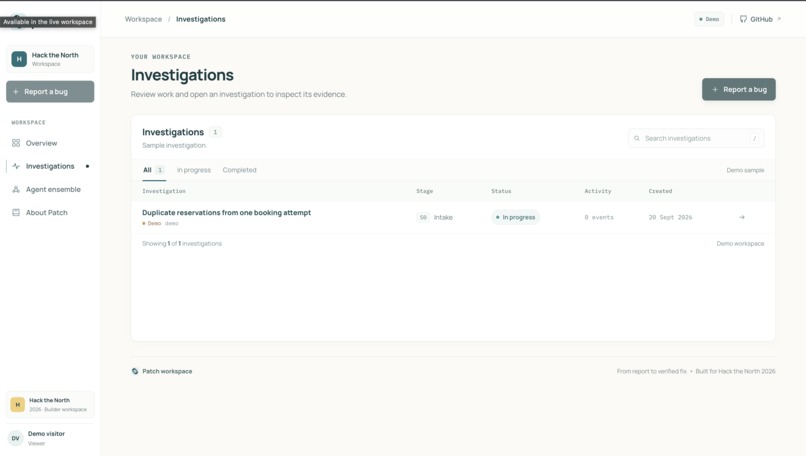Open the GitHub link in header
This screenshot has height=456, width=806.
[x=760, y=19]
